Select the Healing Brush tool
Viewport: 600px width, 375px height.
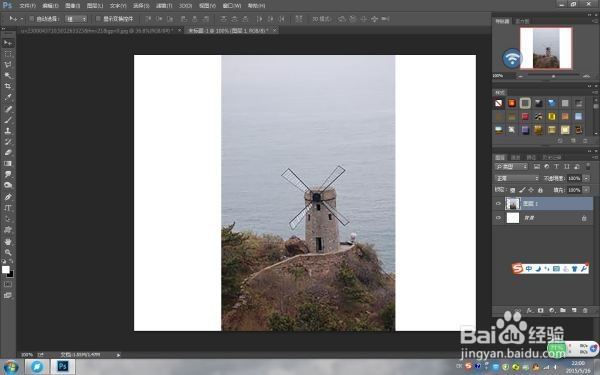(8, 109)
